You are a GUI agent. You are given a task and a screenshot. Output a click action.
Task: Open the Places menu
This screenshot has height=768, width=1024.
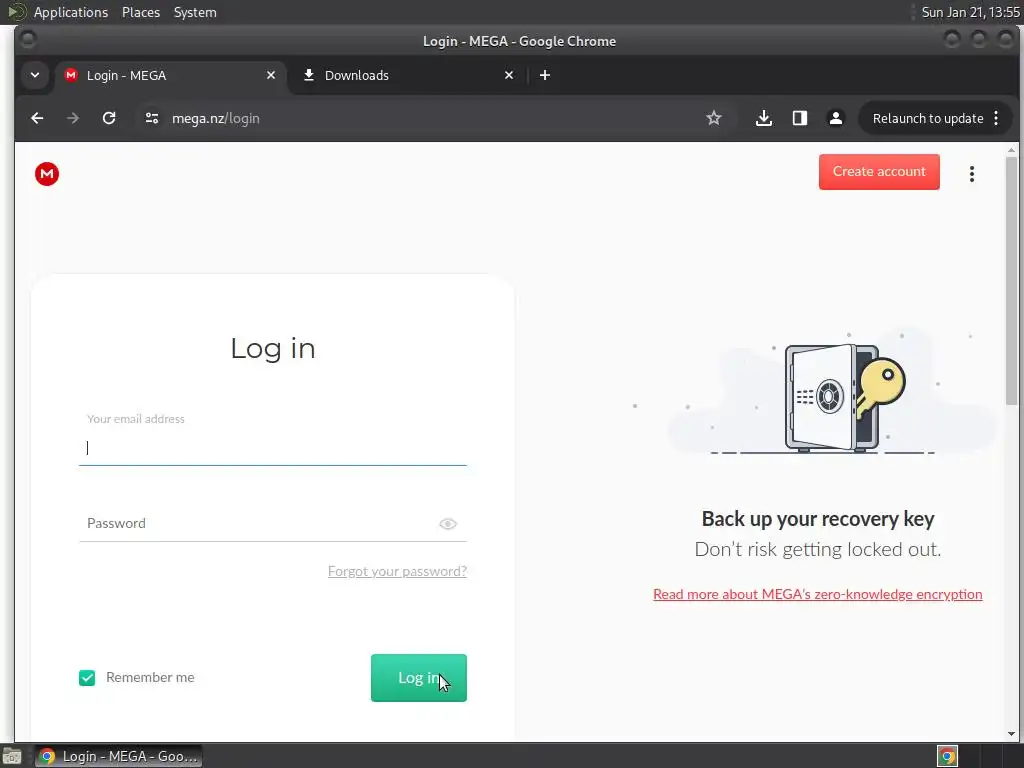click(141, 12)
